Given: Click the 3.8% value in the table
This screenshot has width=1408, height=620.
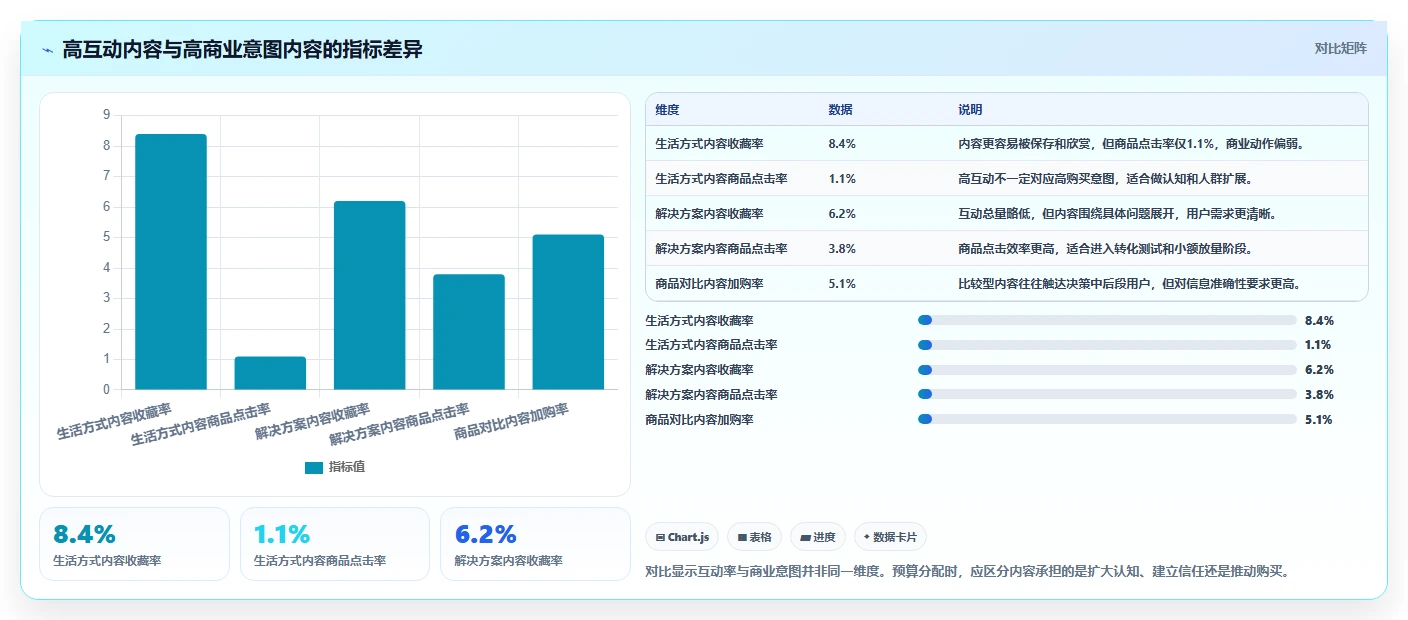Looking at the screenshot, I should [842, 249].
